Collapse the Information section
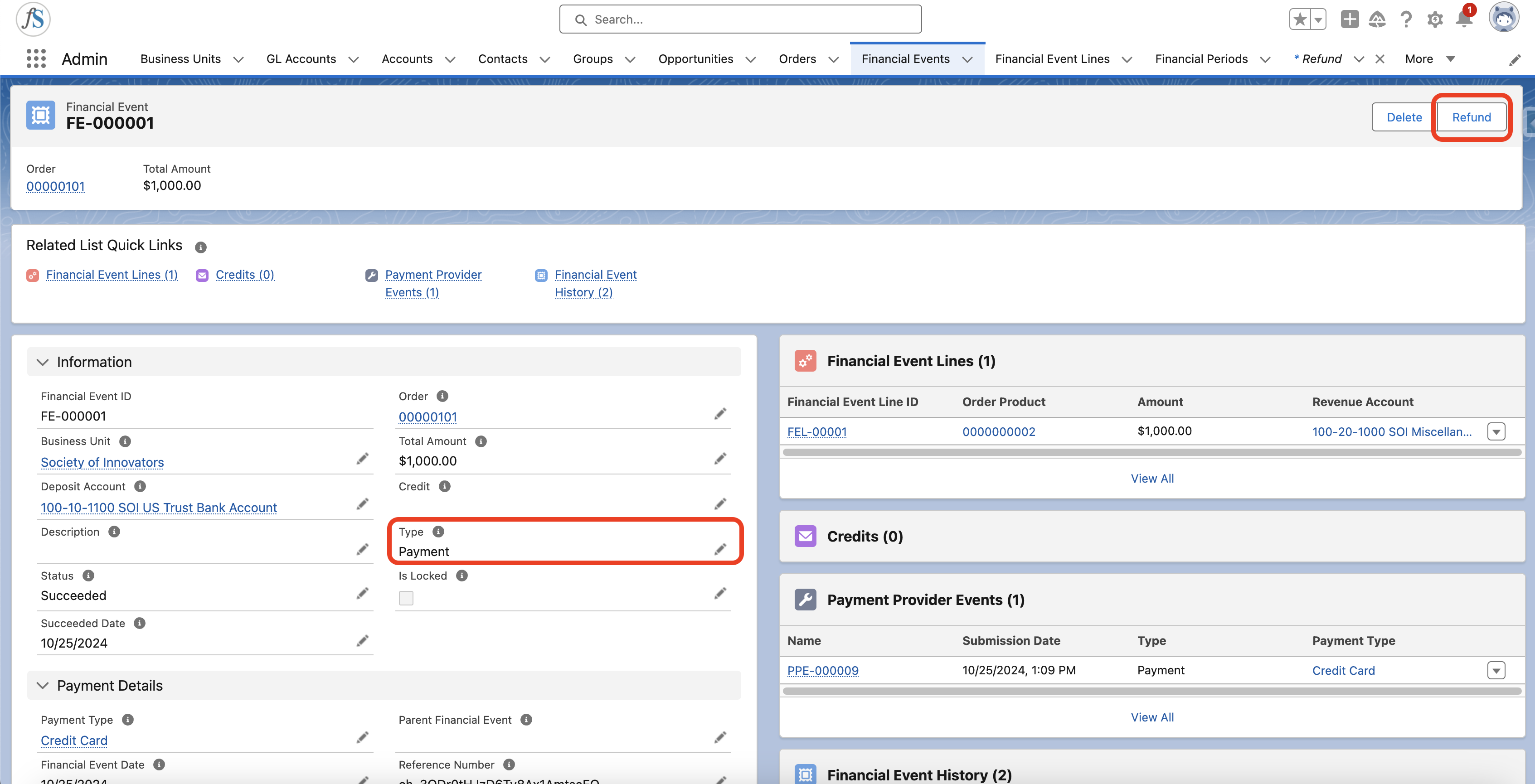This screenshot has height=784, width=1535. (42, 362)
